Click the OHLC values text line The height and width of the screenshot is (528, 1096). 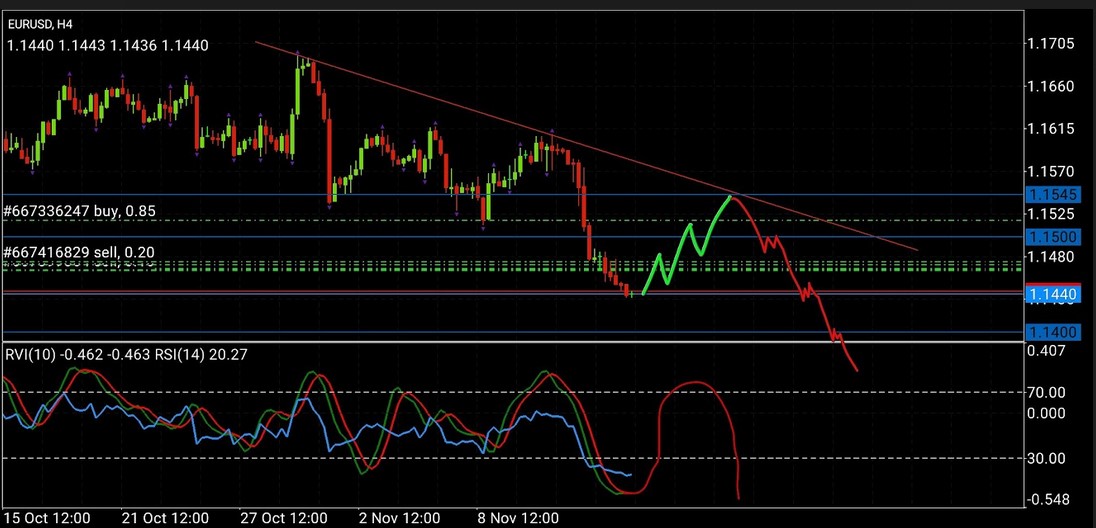pos(108,45)
